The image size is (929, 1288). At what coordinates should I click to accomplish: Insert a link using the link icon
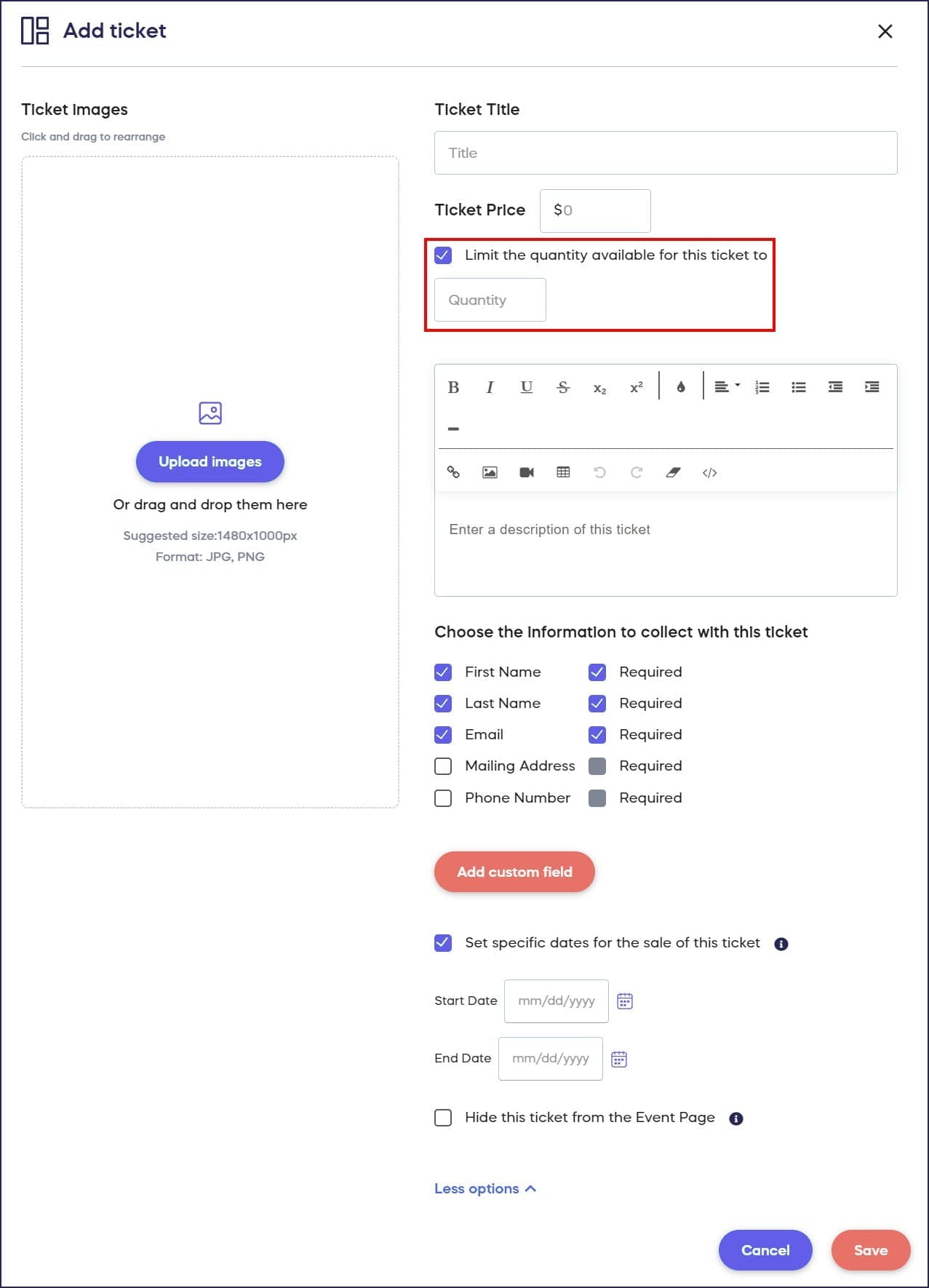click(453, 472)
